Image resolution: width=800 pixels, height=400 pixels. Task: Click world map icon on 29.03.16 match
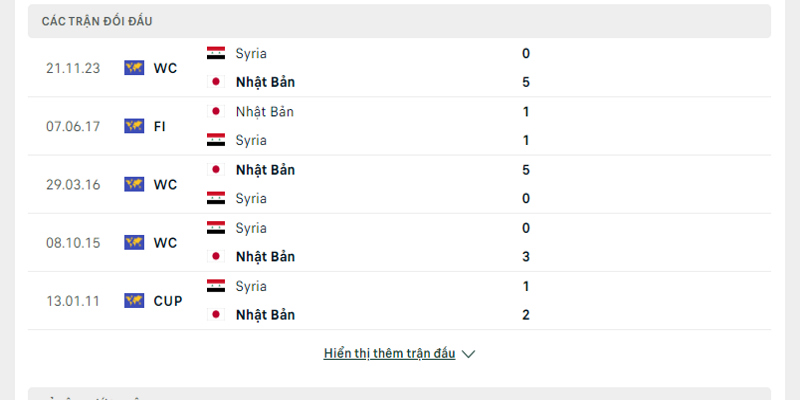[134, 184]
